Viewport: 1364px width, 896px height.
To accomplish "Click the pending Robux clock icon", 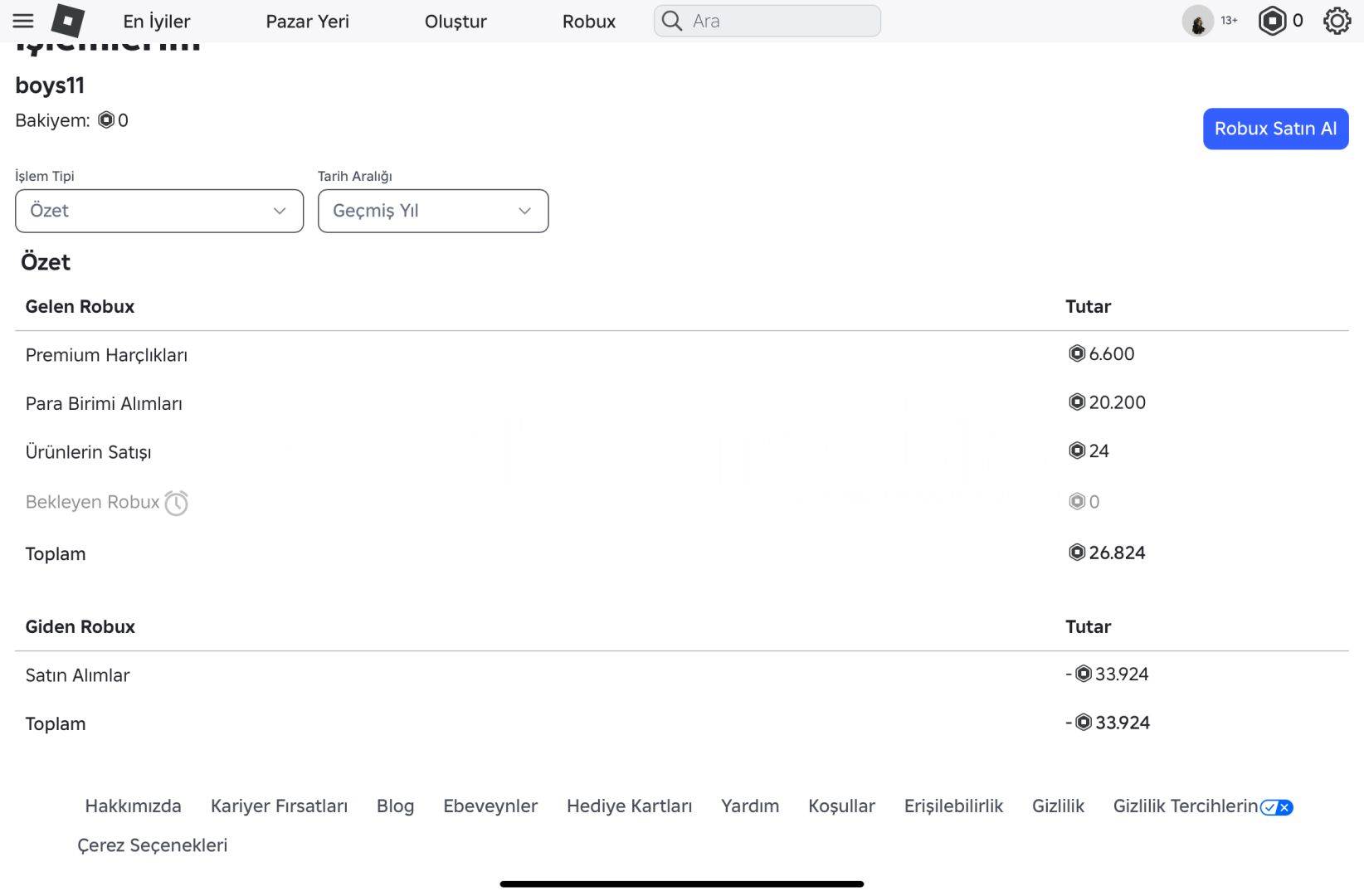I will (176, 503).
